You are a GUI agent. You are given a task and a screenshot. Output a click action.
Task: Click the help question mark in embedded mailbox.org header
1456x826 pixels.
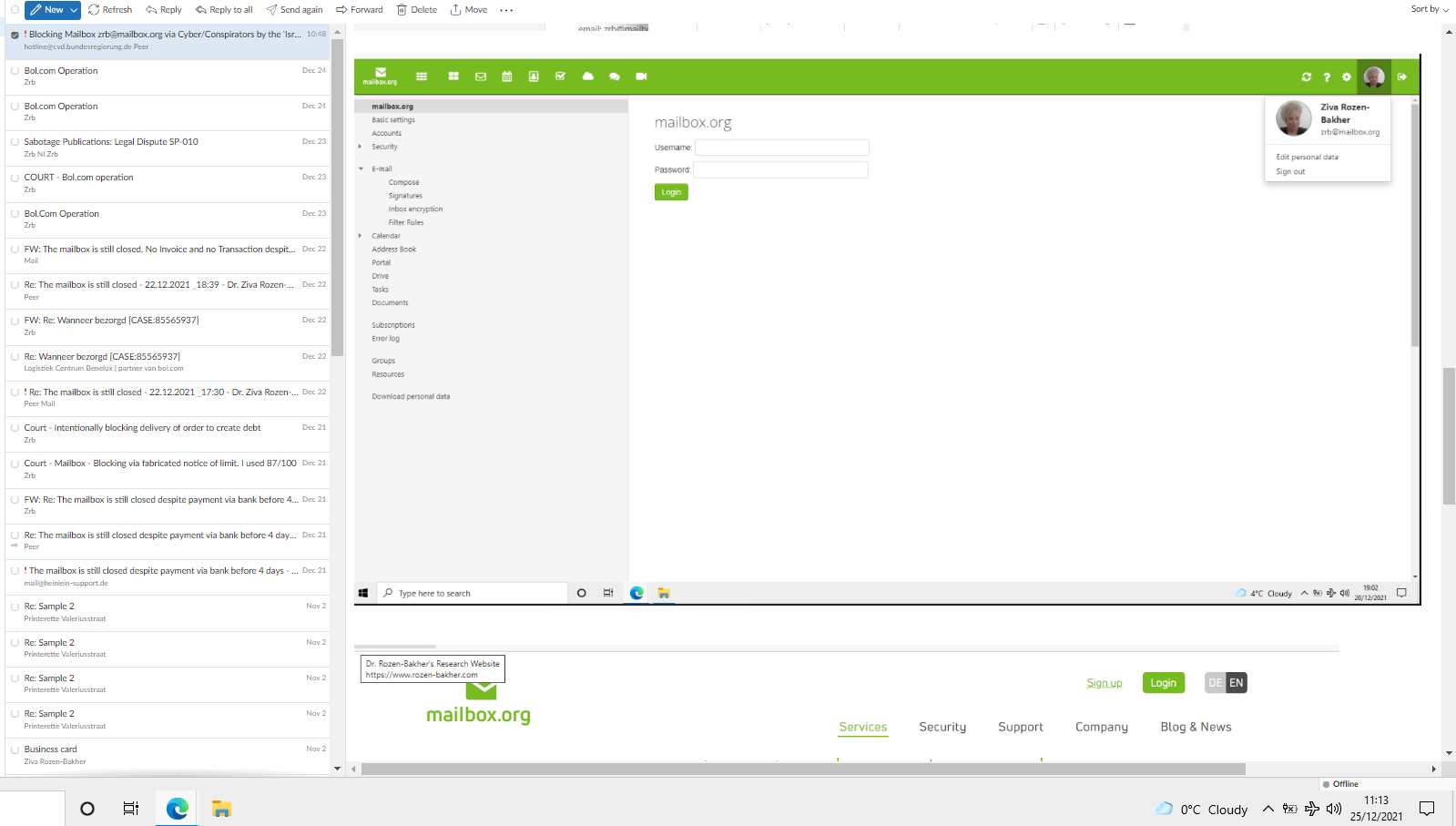1327,77
